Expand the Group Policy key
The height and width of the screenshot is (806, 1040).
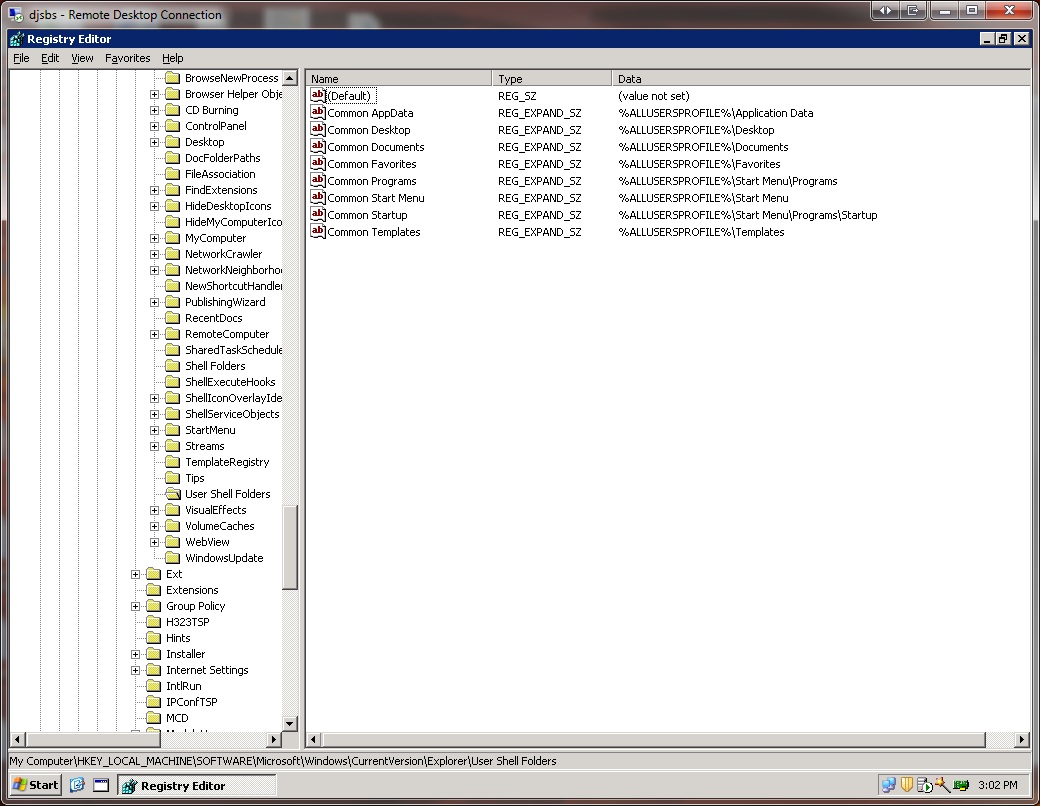(x=135, y=606)
